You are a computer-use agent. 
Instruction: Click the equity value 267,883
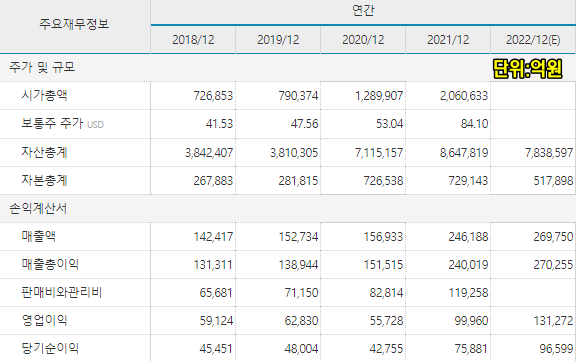click(x=213, y=181)
